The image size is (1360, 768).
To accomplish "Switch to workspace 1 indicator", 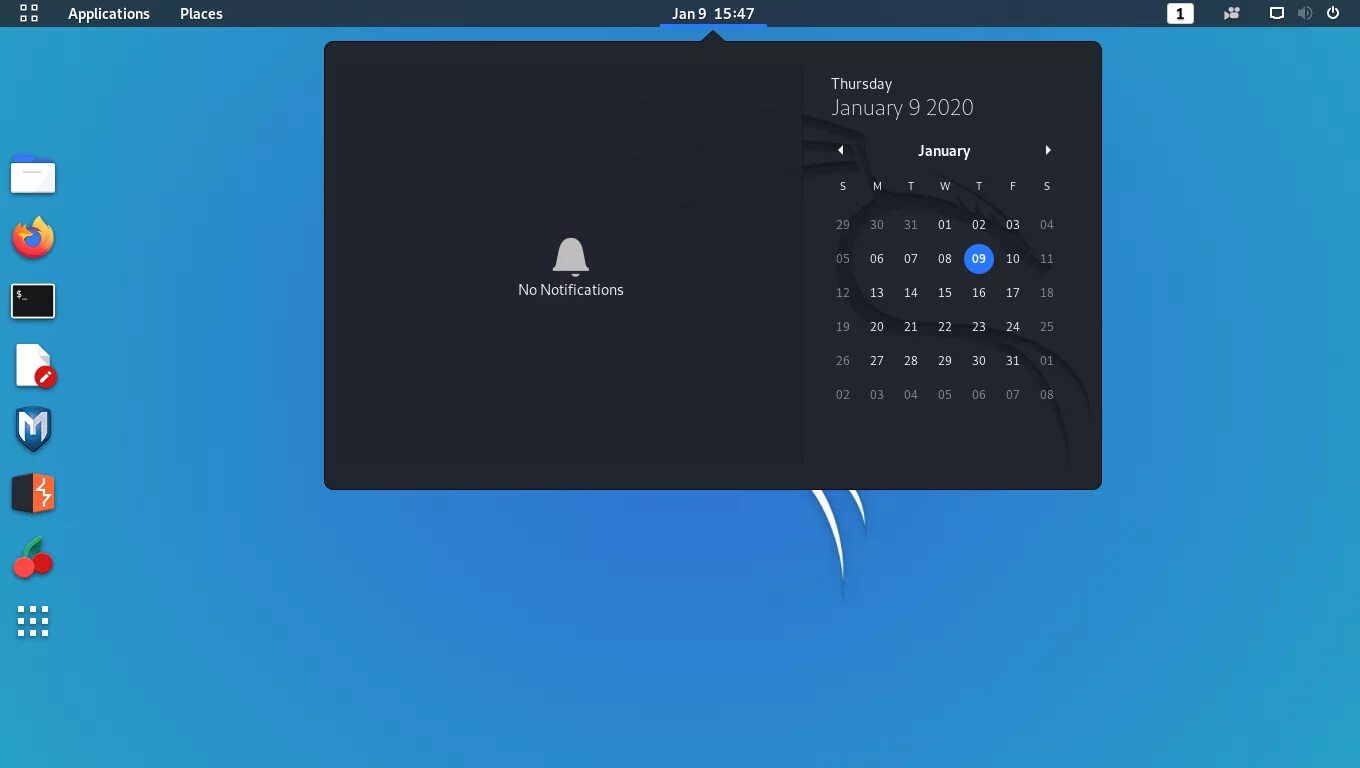I will 1179,13.
